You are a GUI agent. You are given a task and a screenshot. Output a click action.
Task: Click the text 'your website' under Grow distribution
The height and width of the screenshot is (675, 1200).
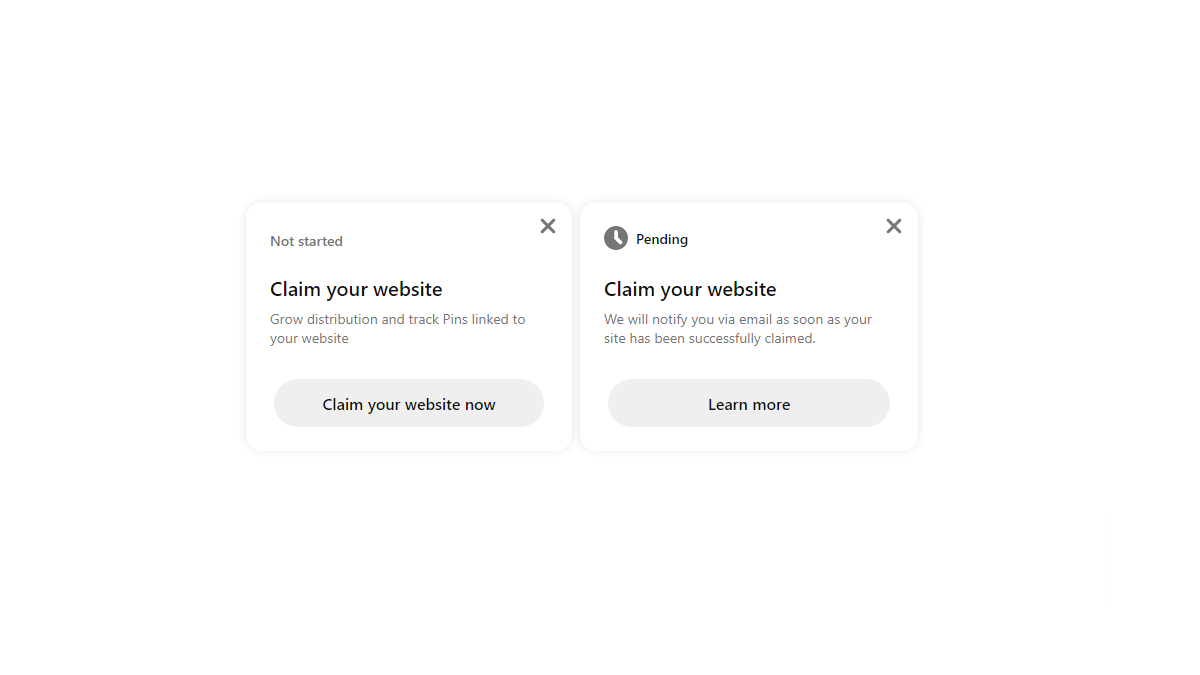(x=309, y=338)
